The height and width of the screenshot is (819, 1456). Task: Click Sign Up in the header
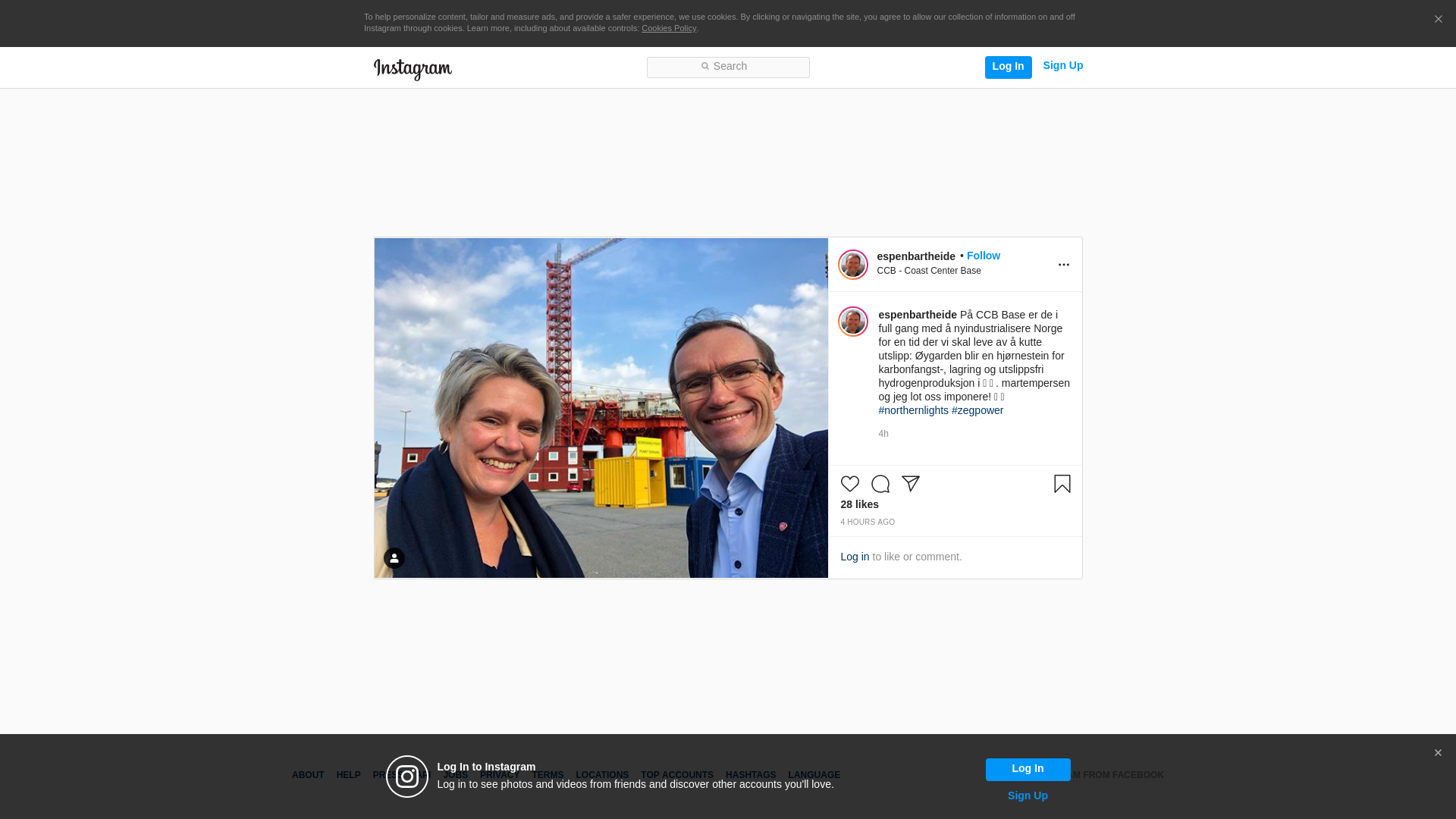(1062, 65)
